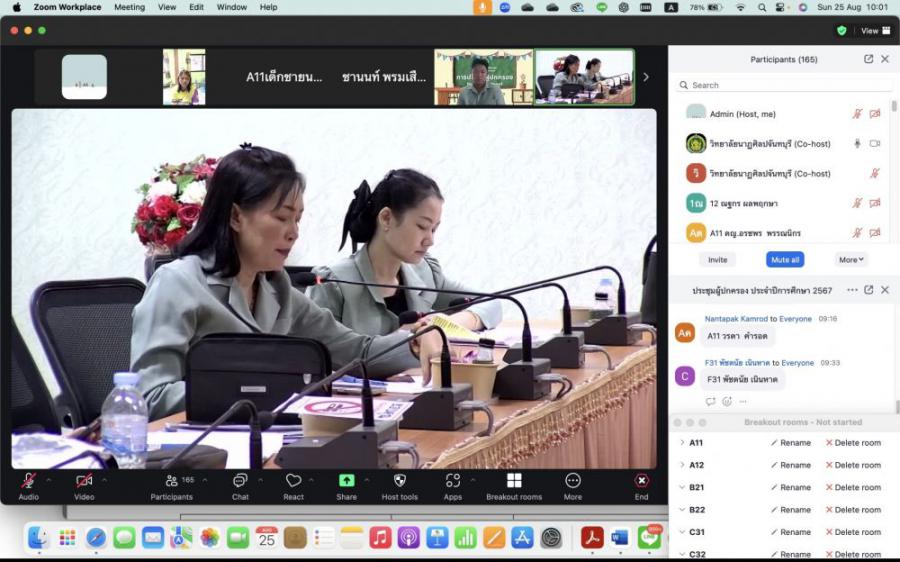Expand breakout room B21
The width and height of the screenshot is (900, 562).
[x=682, y=487]
